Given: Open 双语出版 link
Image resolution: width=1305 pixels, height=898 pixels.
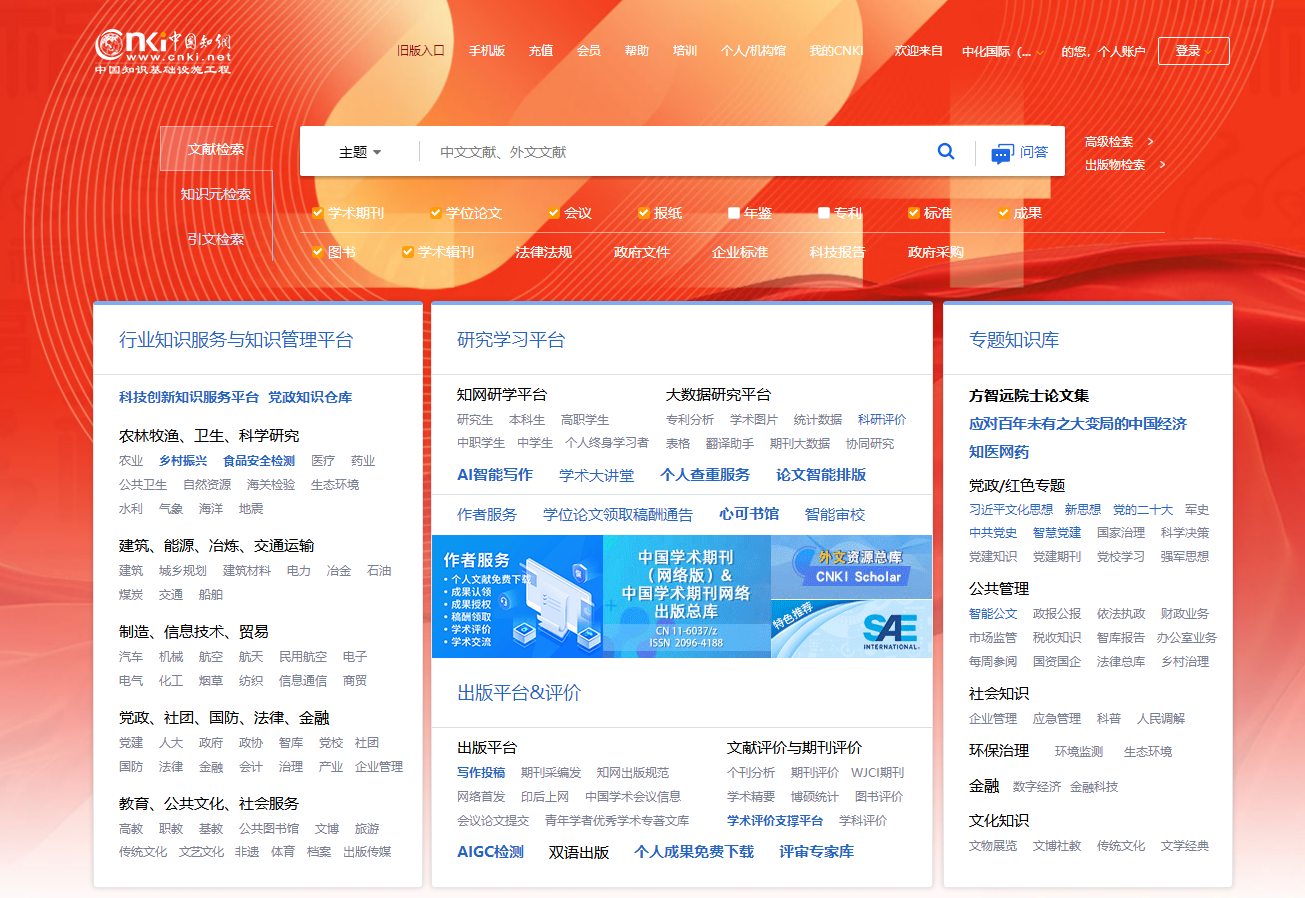Looking at the screenshot, I should [579, 852].
